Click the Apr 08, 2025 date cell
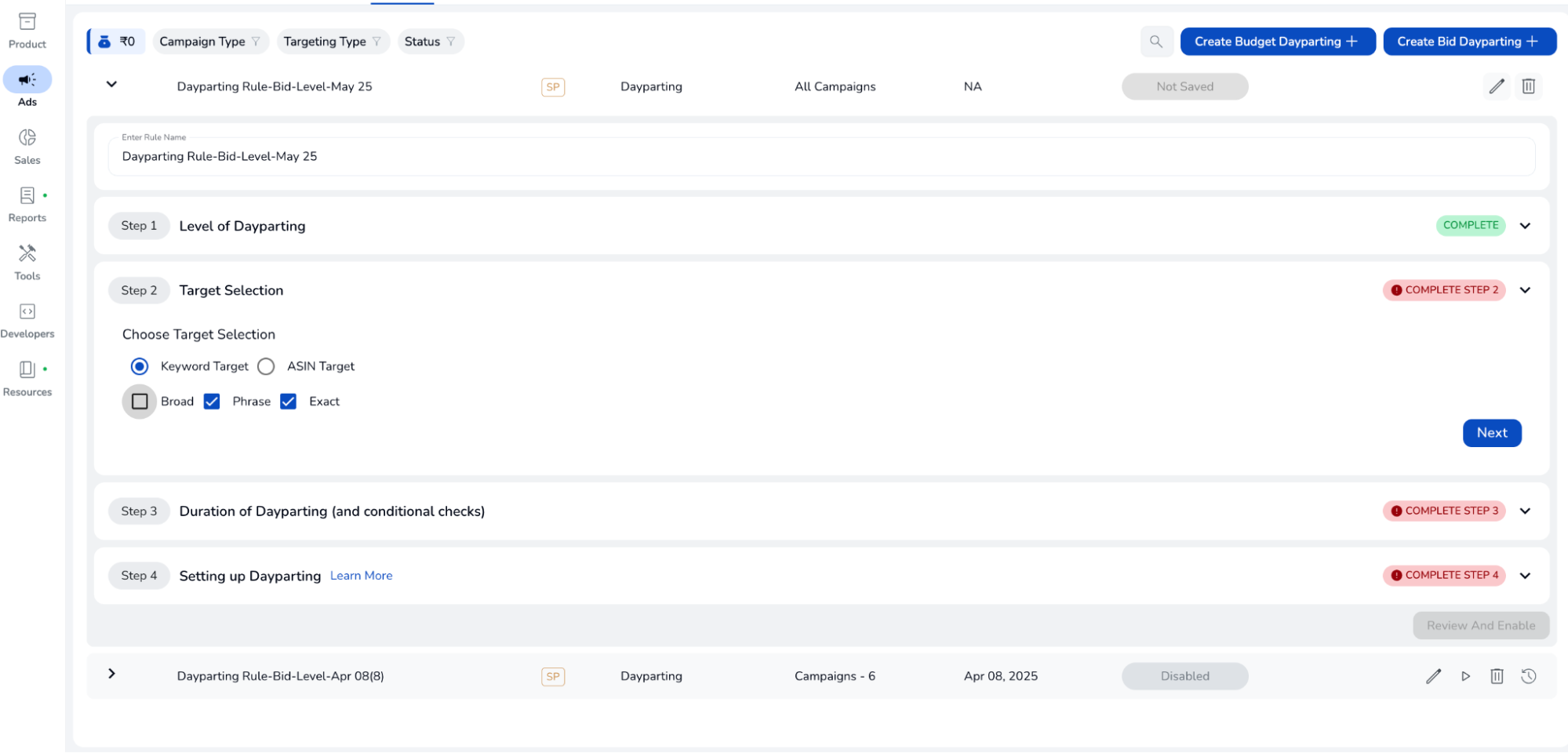This screenshot has height=753, width=1568. [1000, 676]
